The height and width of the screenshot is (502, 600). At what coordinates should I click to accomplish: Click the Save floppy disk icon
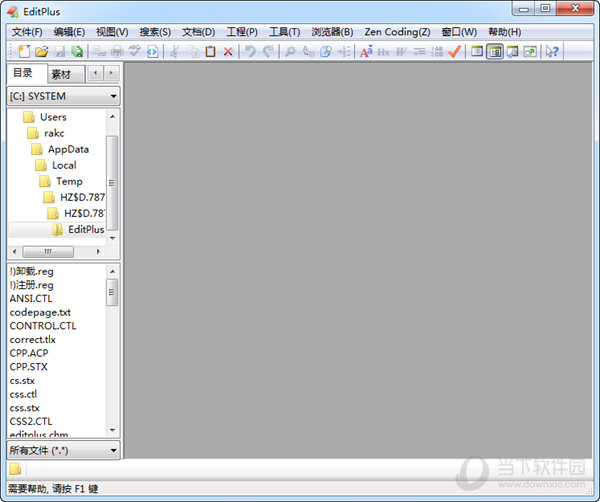59,51
